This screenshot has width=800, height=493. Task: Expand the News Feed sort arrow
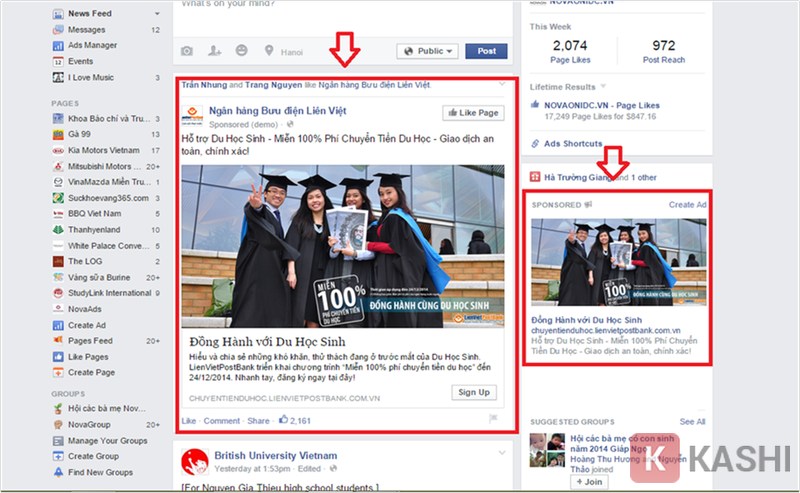point(157,14)
